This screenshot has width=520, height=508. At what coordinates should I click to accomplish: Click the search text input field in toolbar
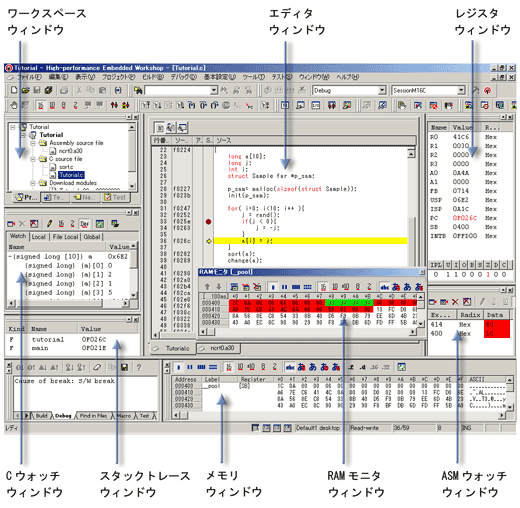coord(178,90)
